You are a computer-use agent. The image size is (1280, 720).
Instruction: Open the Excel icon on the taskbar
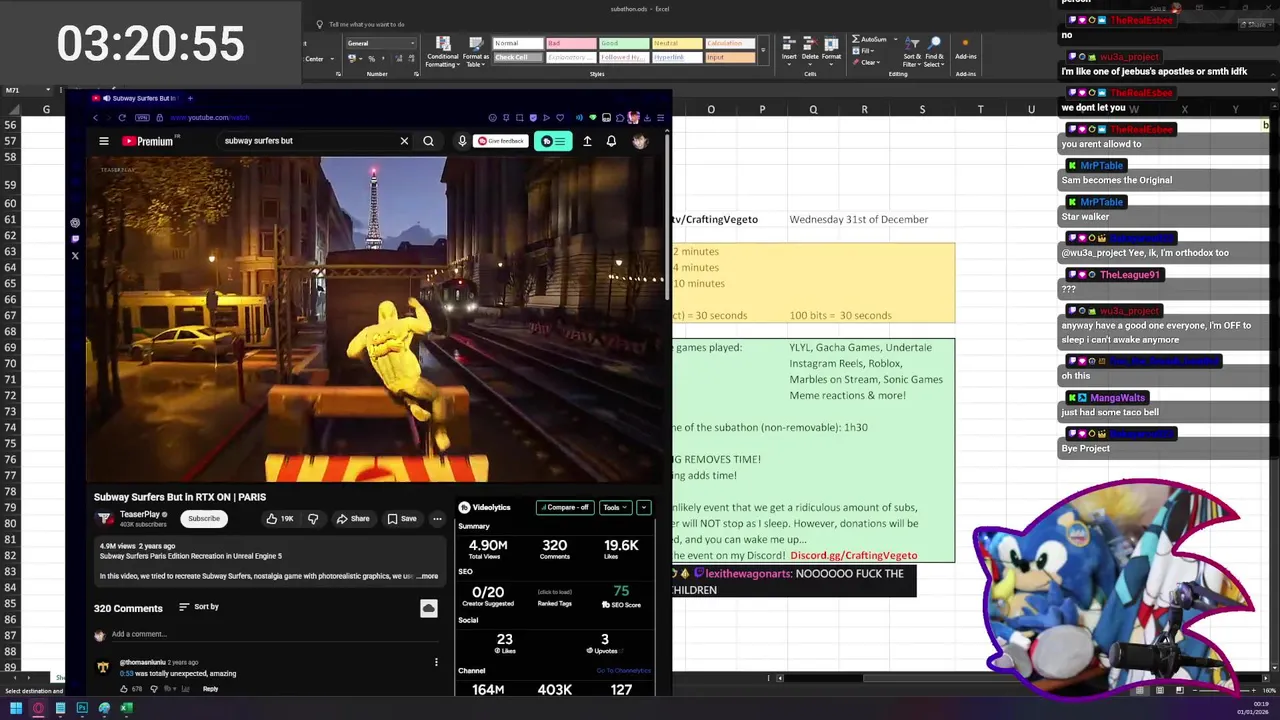point(126,708)
